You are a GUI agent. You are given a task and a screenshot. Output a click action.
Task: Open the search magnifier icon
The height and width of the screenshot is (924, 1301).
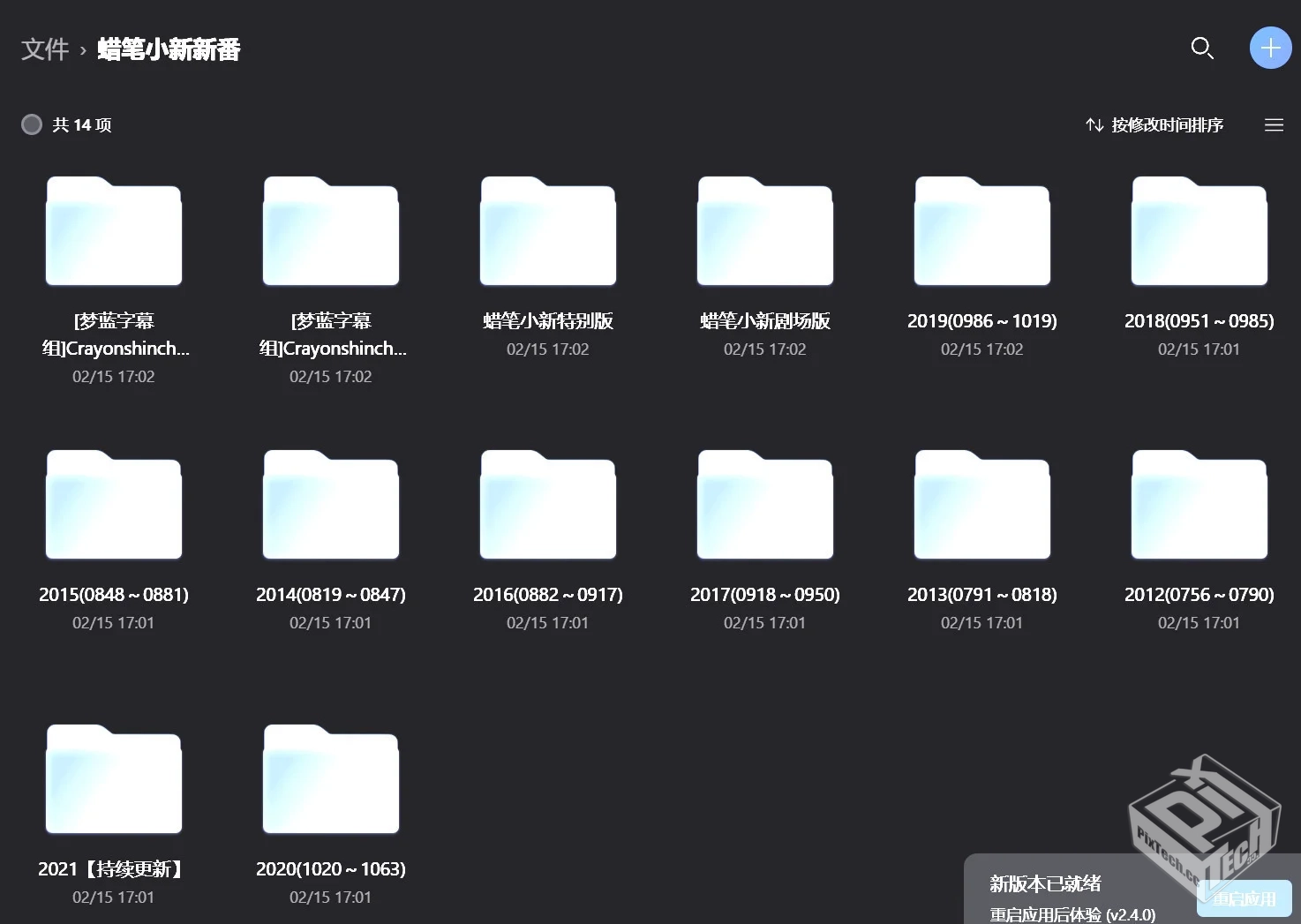pos(1202,49)
